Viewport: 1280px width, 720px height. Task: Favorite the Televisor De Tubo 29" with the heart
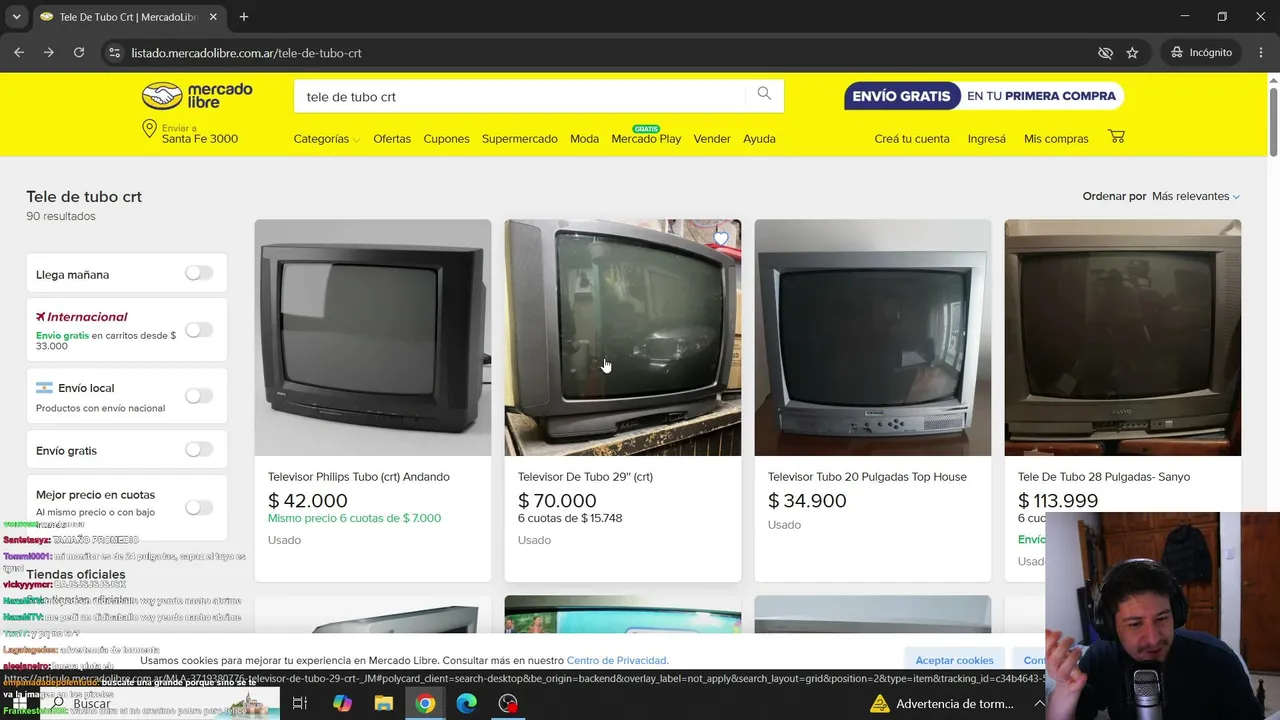[x=721, y=239]
